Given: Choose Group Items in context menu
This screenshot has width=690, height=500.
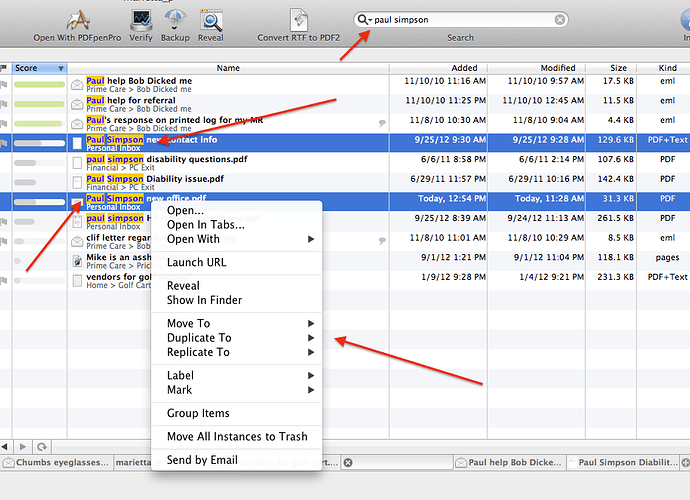Looking at the screenshot, I should [237, 413].
